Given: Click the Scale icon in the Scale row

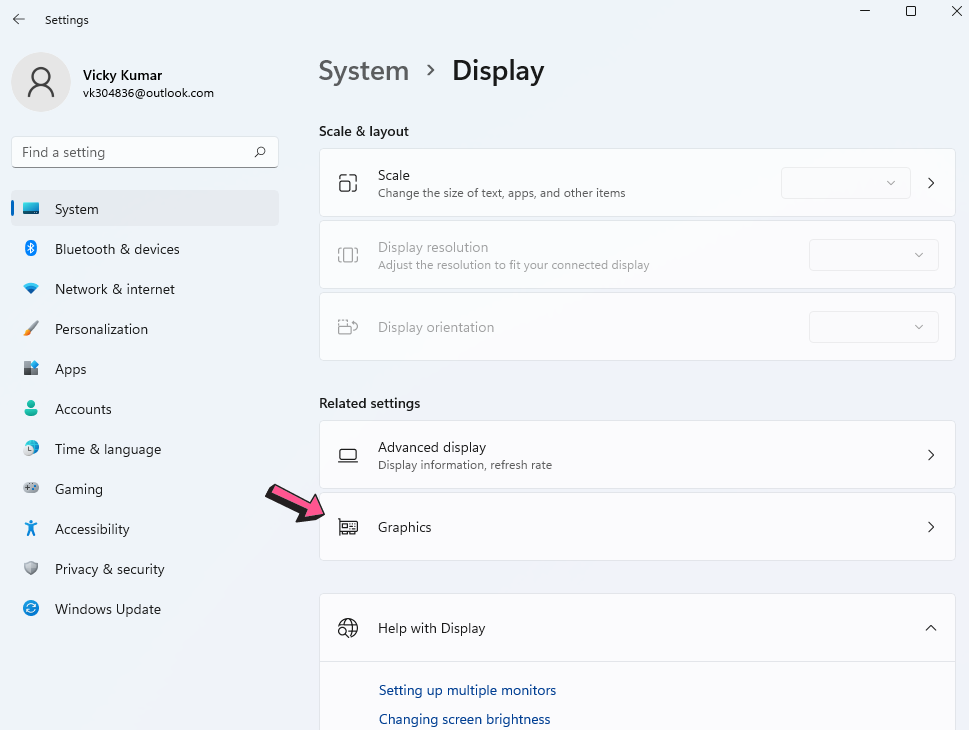Looking at the screenshot, I should tap(348, 183).
